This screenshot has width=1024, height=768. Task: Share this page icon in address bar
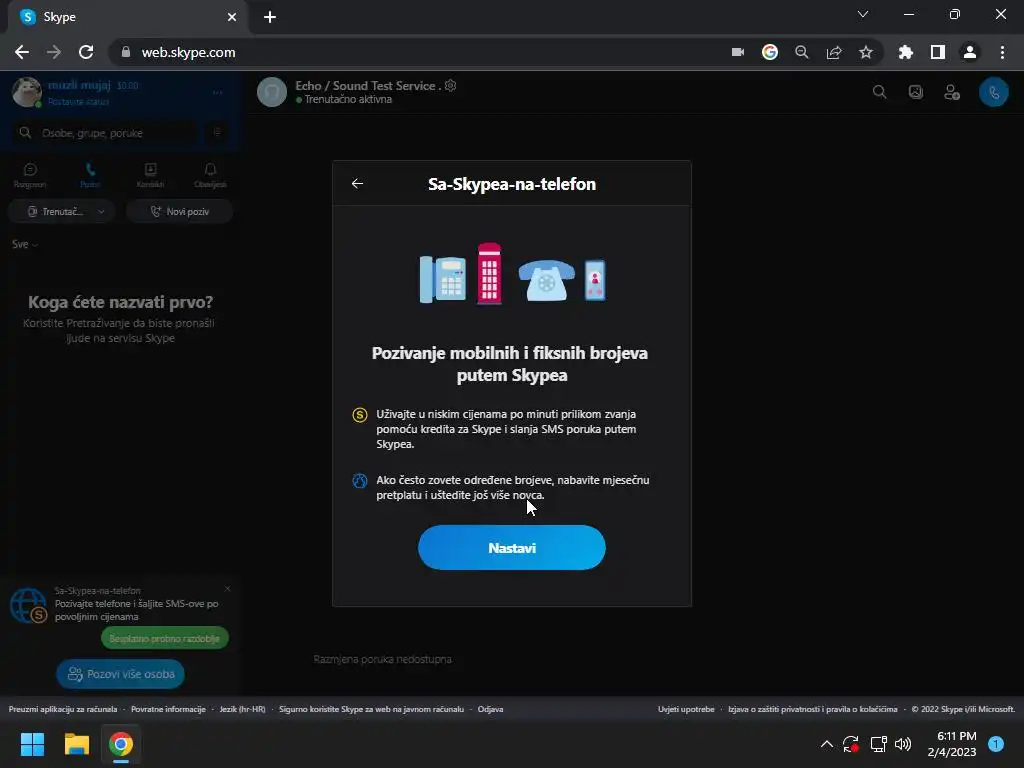834,52
